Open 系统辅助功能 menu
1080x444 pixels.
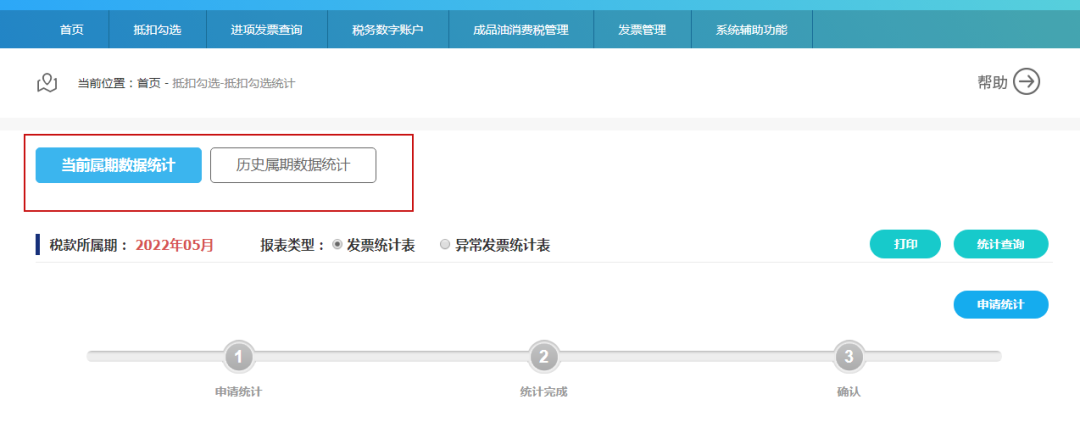(x=751, y=30)
